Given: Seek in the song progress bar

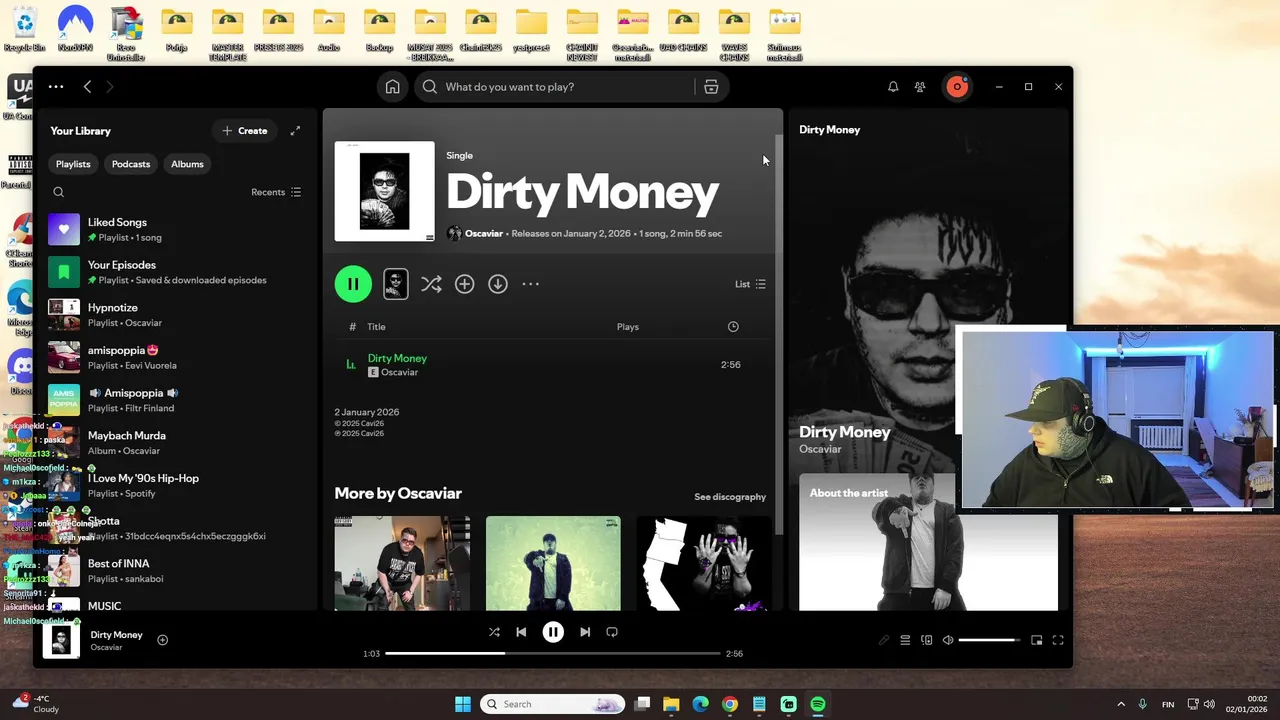Looking at the screenshot, I should tap(553, 653).
